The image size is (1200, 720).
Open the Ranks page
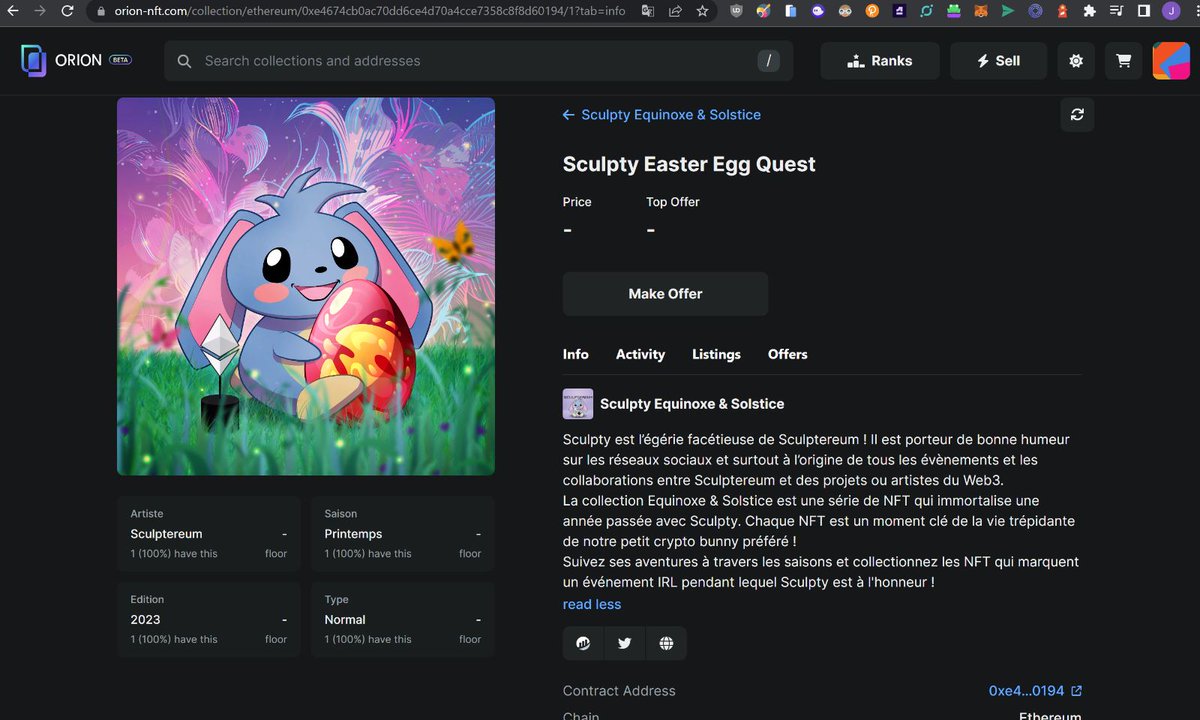click(x=880, y=61)
